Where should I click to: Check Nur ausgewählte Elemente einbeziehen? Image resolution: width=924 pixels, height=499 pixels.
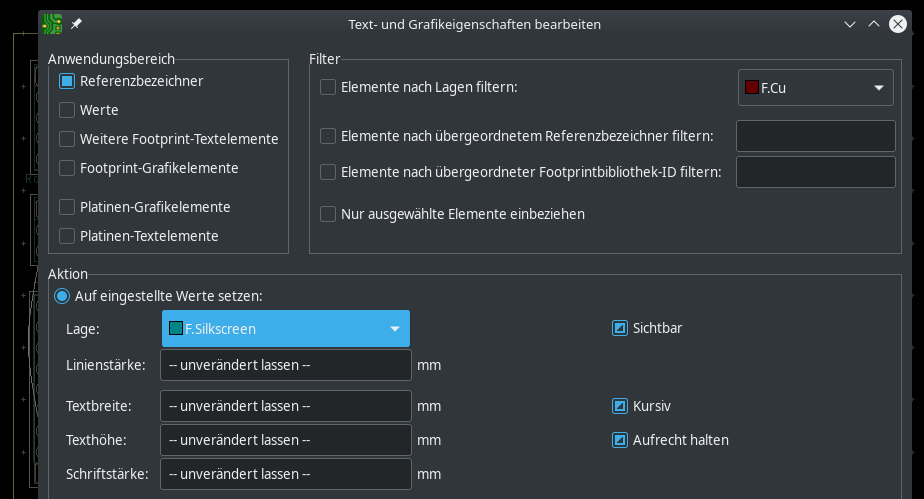[328, 214]
